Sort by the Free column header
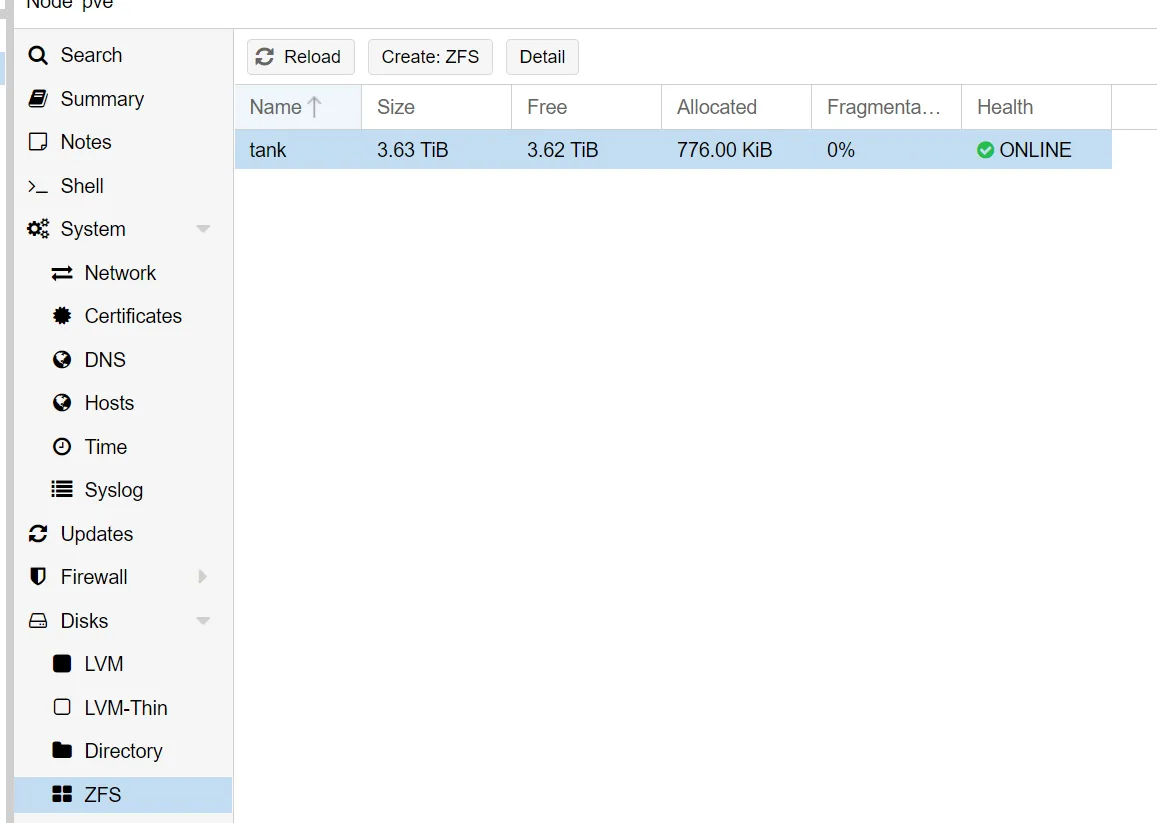This screenshot has height=823, width=1157. (587, 107)
